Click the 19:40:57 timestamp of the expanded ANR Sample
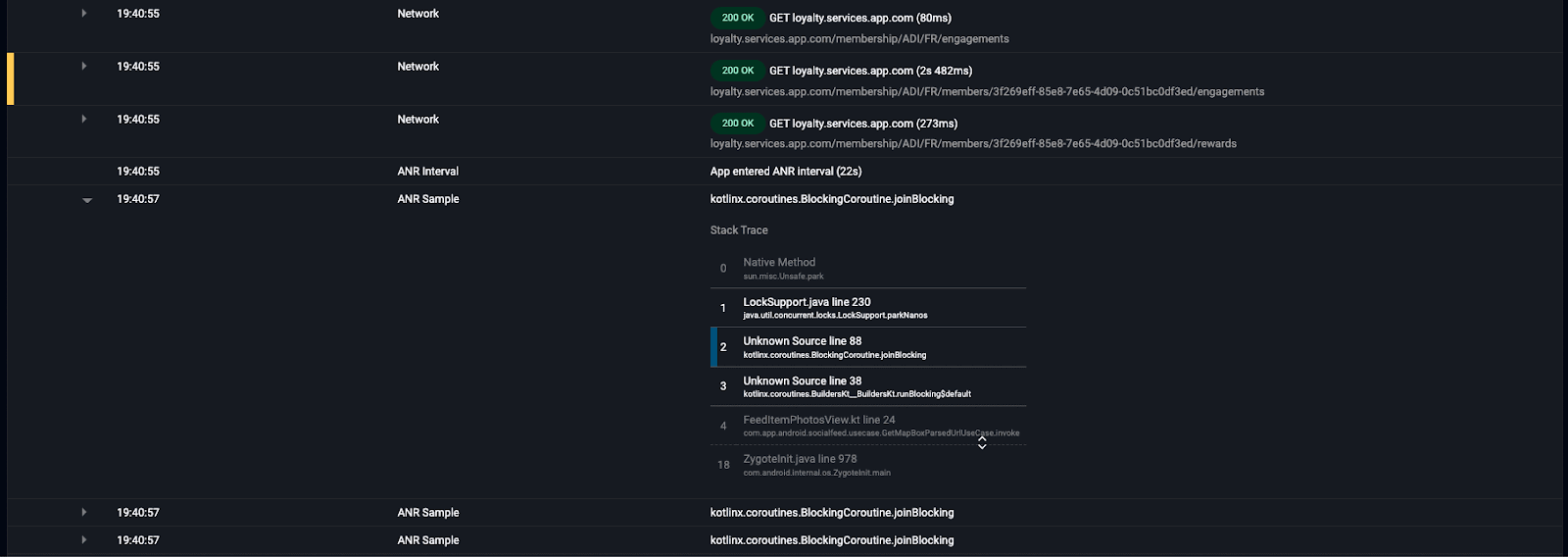This screenshot has width=1568, height=557. [x=138, y=199]
